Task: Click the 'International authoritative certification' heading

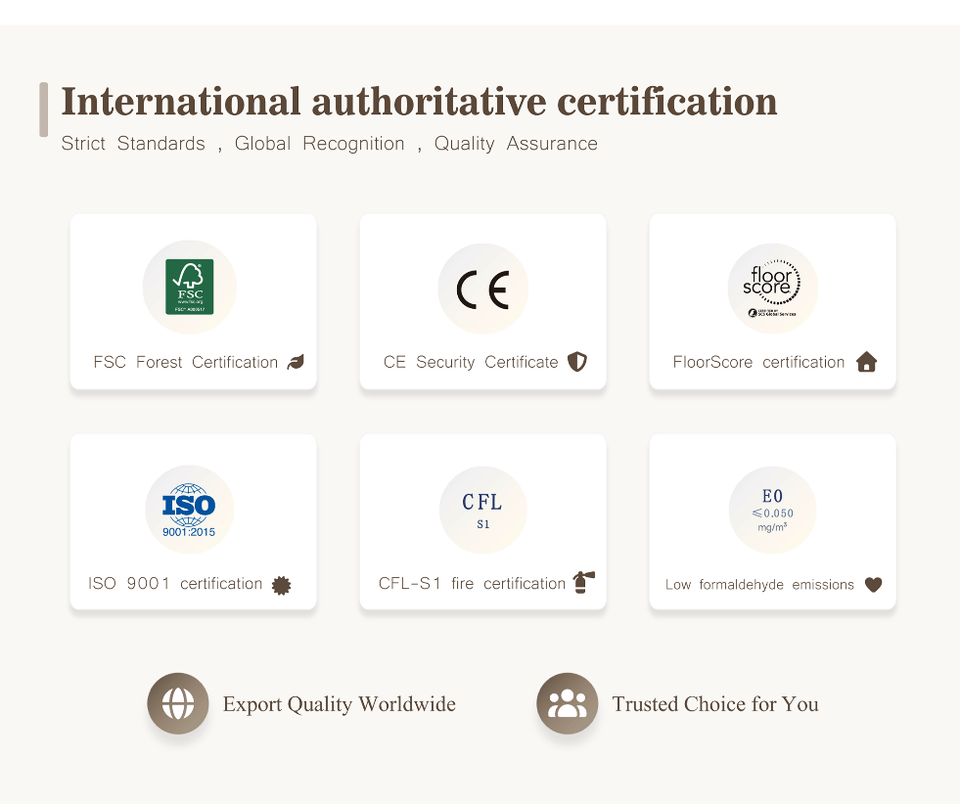Action: coord(419,102)
